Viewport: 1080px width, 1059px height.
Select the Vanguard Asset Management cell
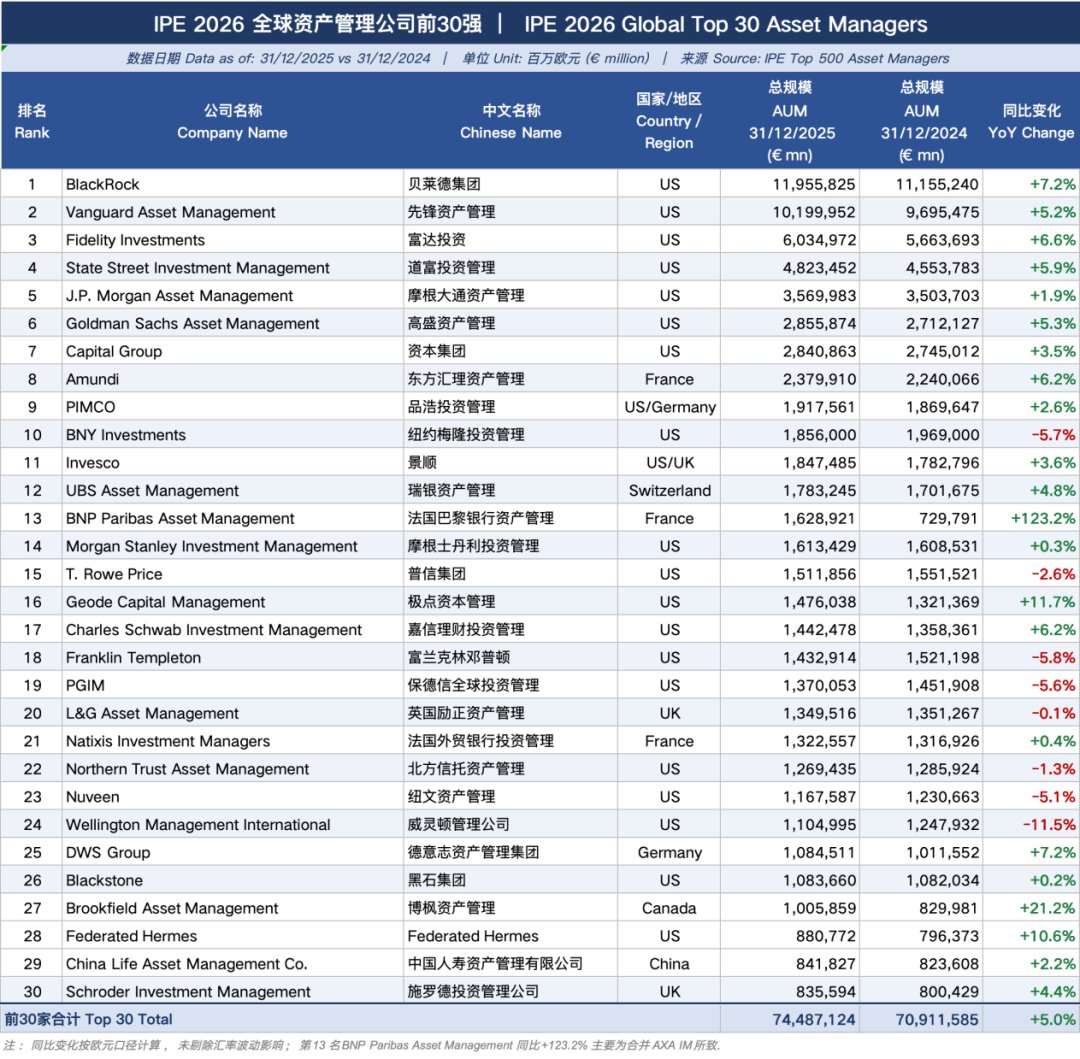point(233,212)
